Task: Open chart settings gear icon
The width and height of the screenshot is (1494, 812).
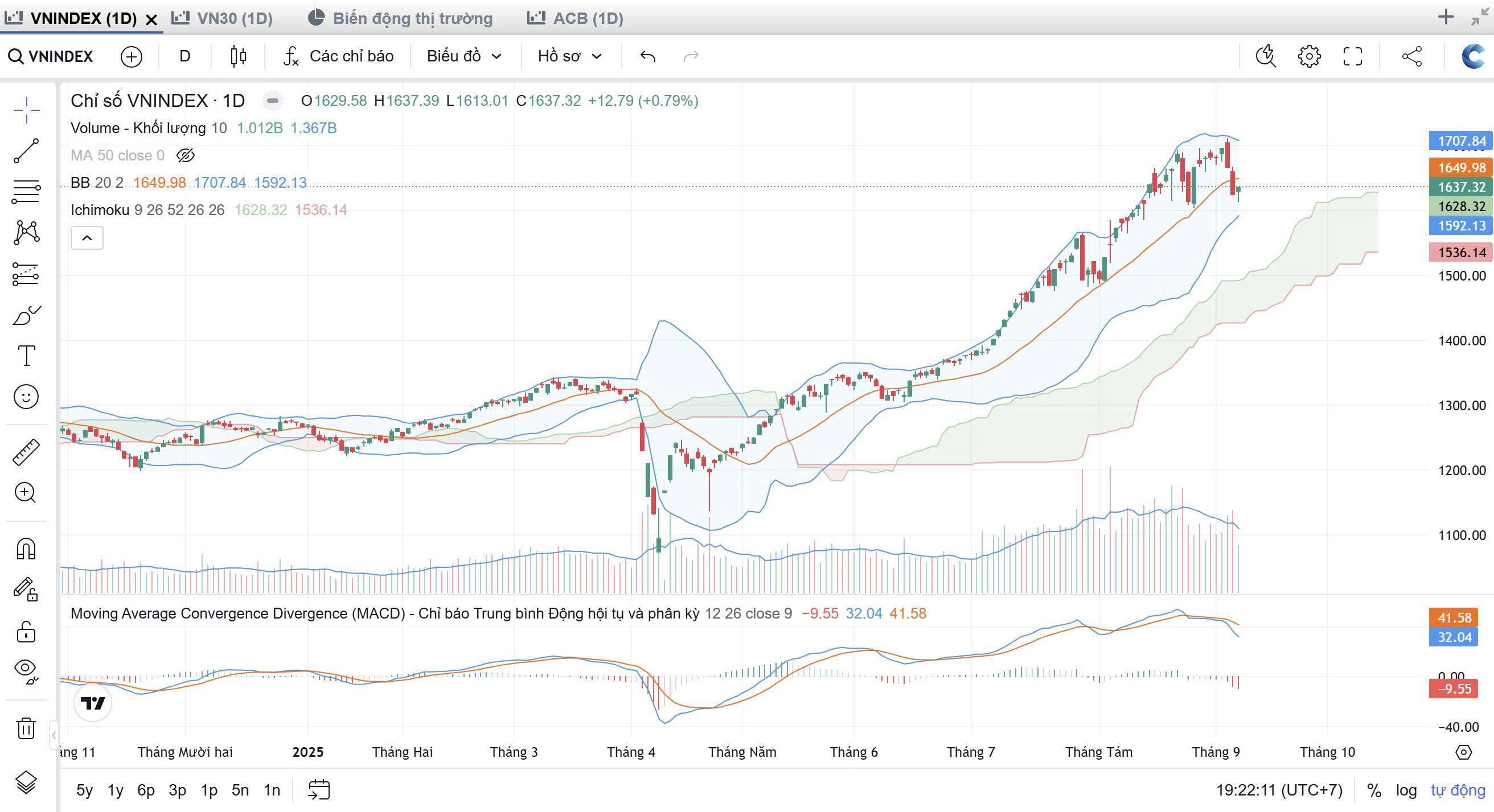Action: 1309,56
